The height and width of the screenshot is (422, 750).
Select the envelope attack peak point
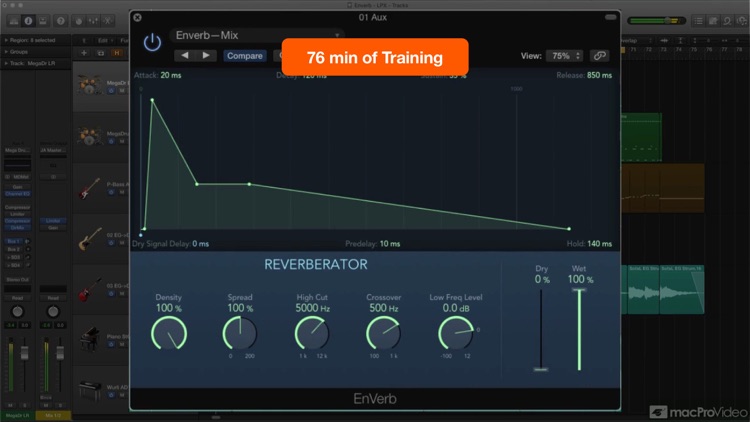pyautogui.click(x=152, y=100)
